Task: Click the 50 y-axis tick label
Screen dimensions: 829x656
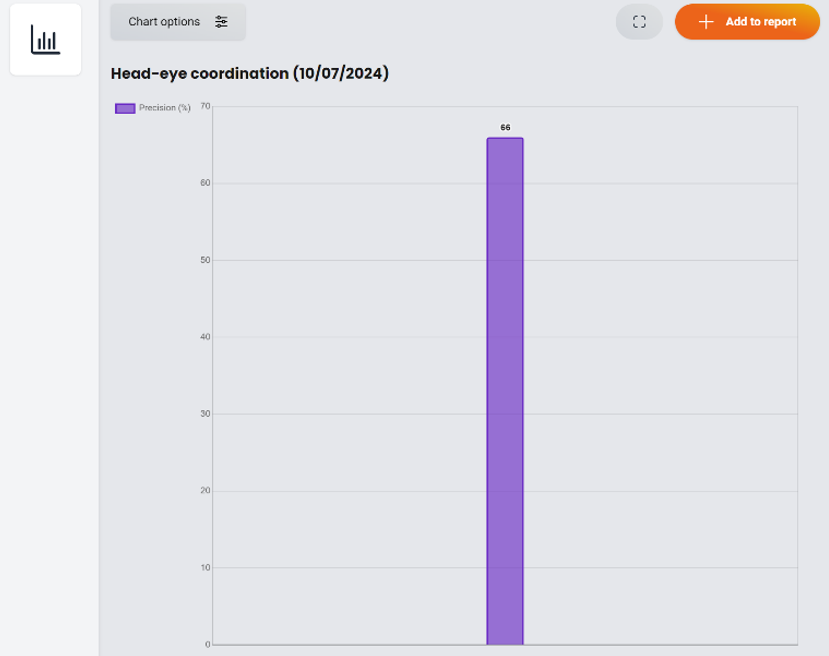Action: (x=204, y=260)
